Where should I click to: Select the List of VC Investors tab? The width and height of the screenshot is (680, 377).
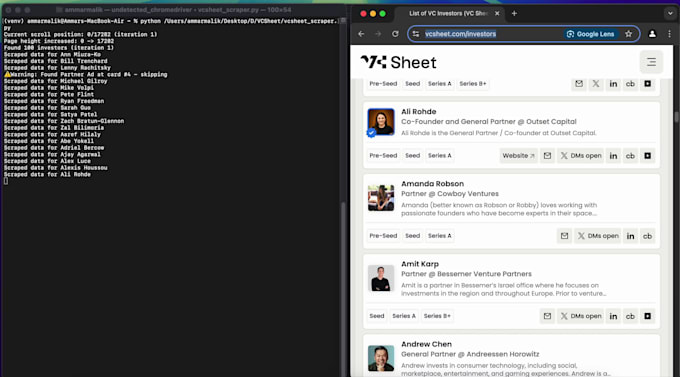(449, 13)
